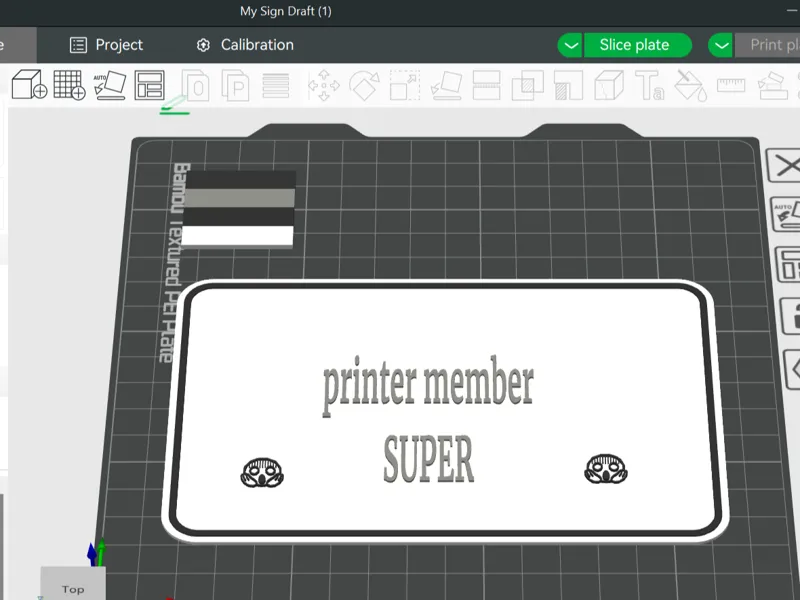This screenshot has height=600, width=800.
Task: Open the Calibration tab
Action: click(x=245, y=45)
